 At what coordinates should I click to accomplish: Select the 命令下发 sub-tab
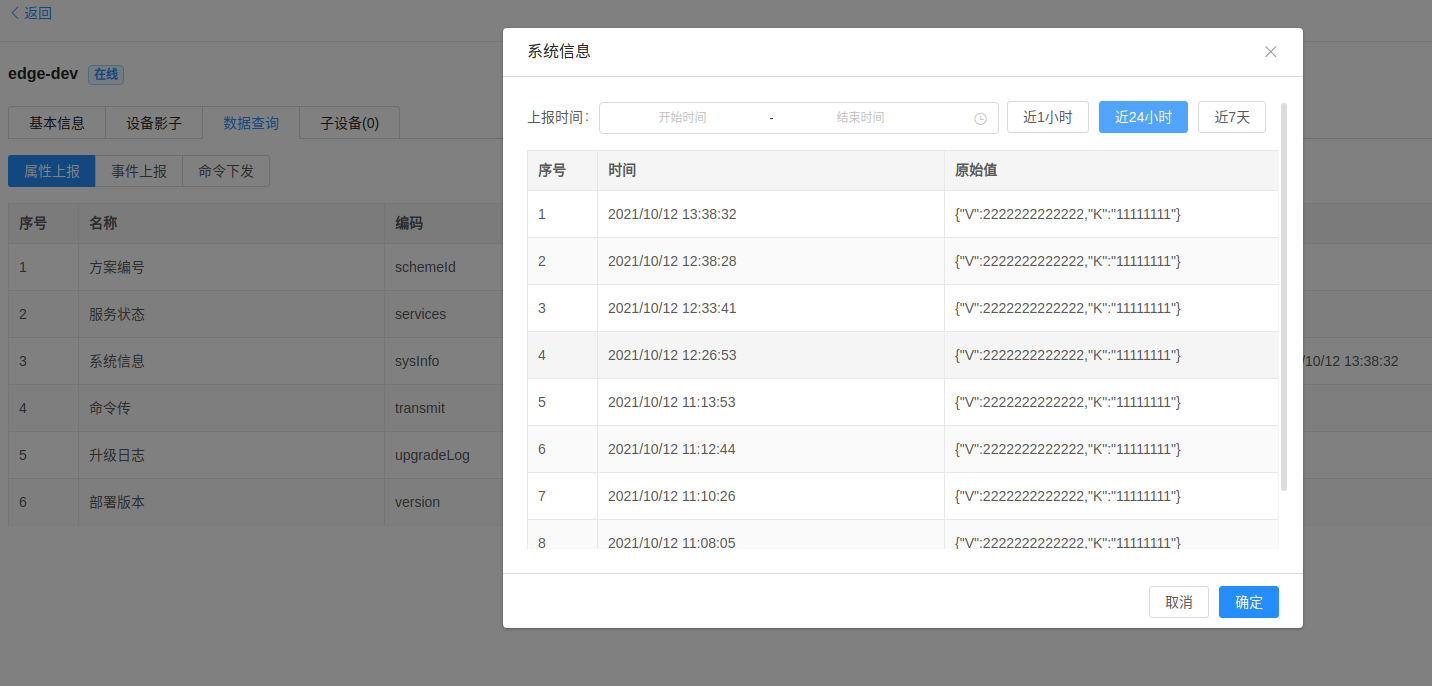pos(226,171)
